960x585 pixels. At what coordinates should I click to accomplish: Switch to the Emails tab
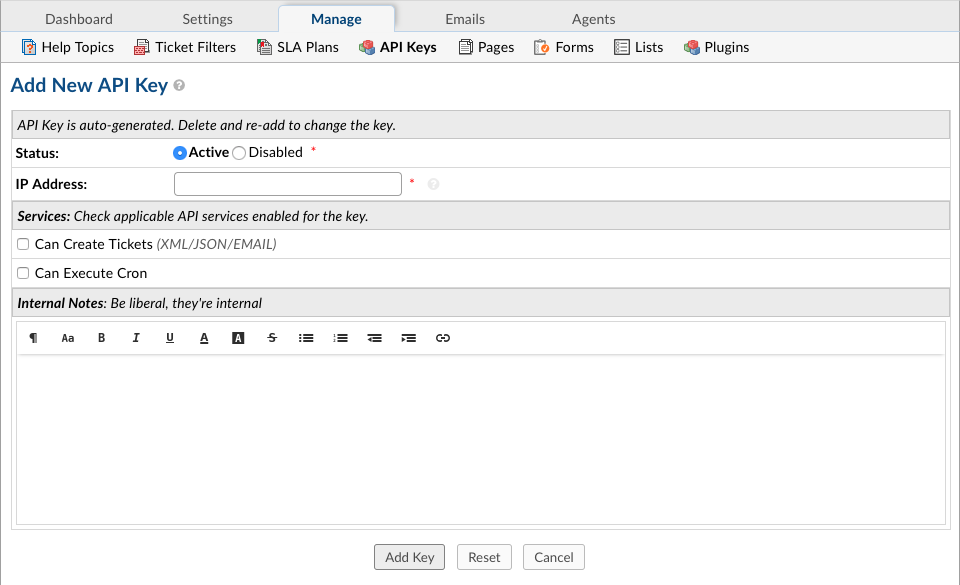(462, 18)
